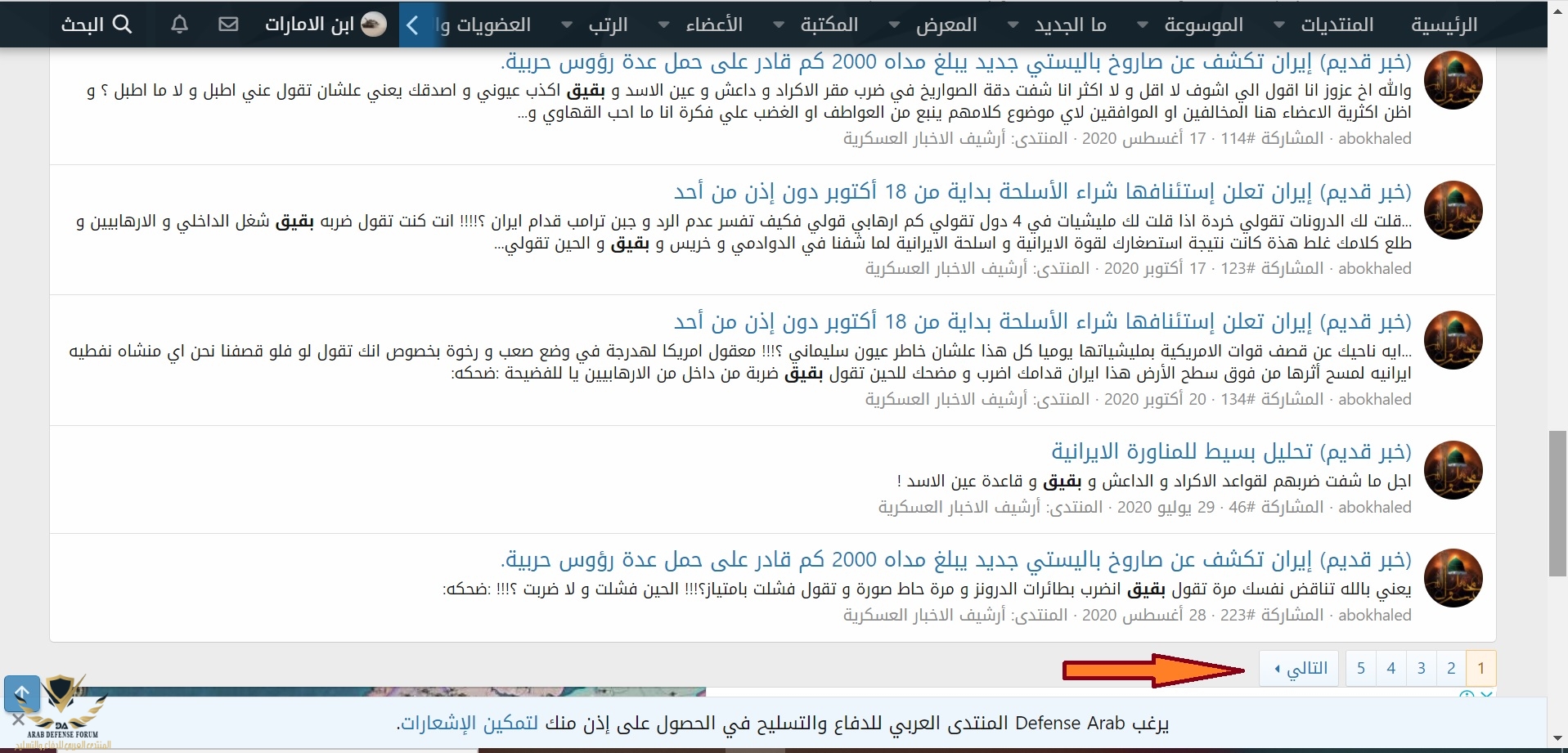Click the Arab Defense Forum logo
1568x753 pixels.
(63, 710)
